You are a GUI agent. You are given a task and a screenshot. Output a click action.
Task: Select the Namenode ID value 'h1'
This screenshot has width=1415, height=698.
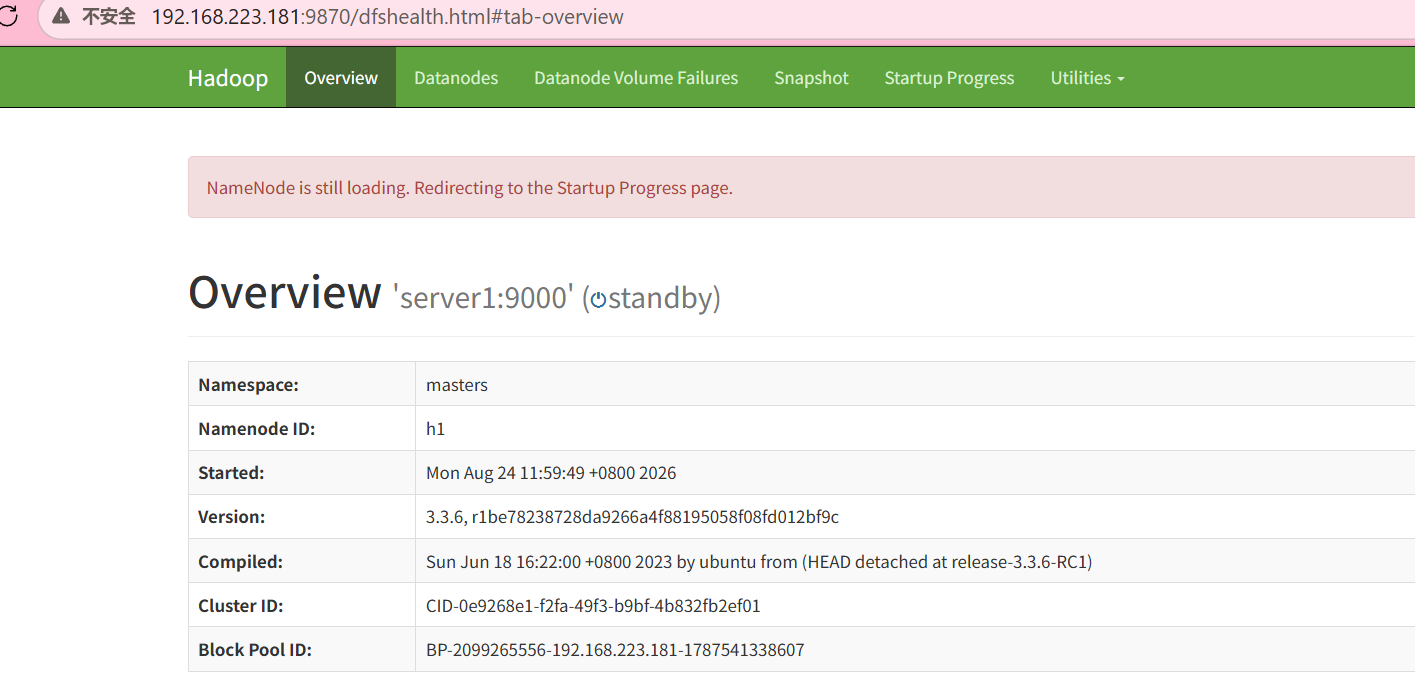point(435,429)
